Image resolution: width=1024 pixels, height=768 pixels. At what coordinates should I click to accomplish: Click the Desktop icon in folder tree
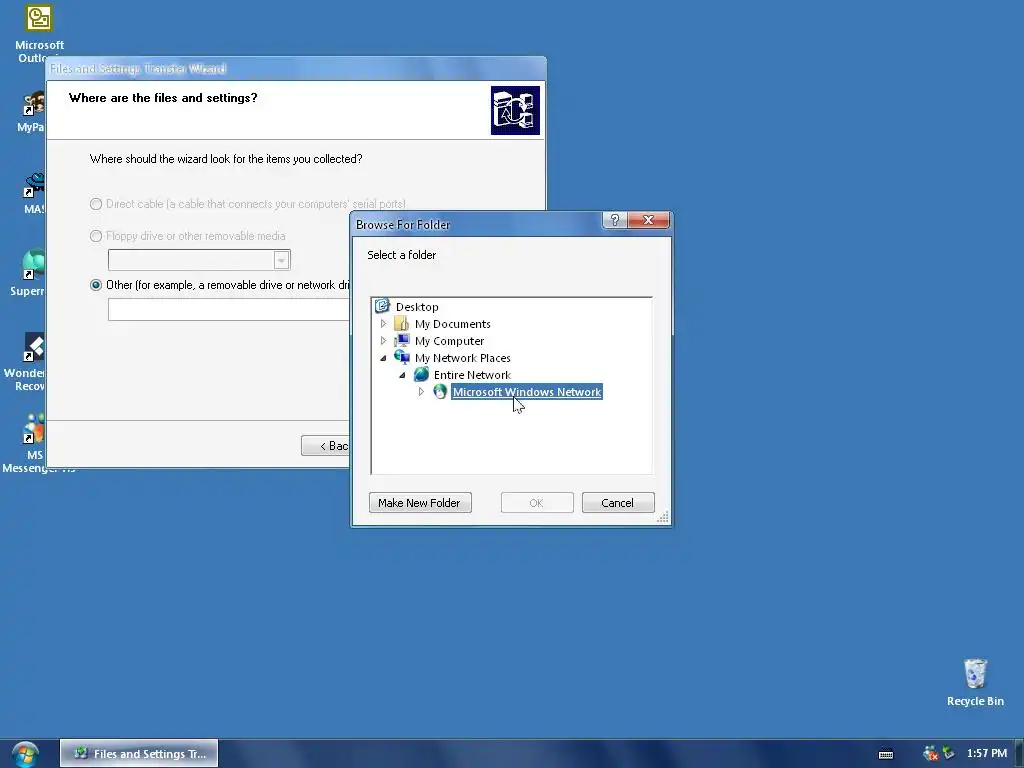click(383, 306)
